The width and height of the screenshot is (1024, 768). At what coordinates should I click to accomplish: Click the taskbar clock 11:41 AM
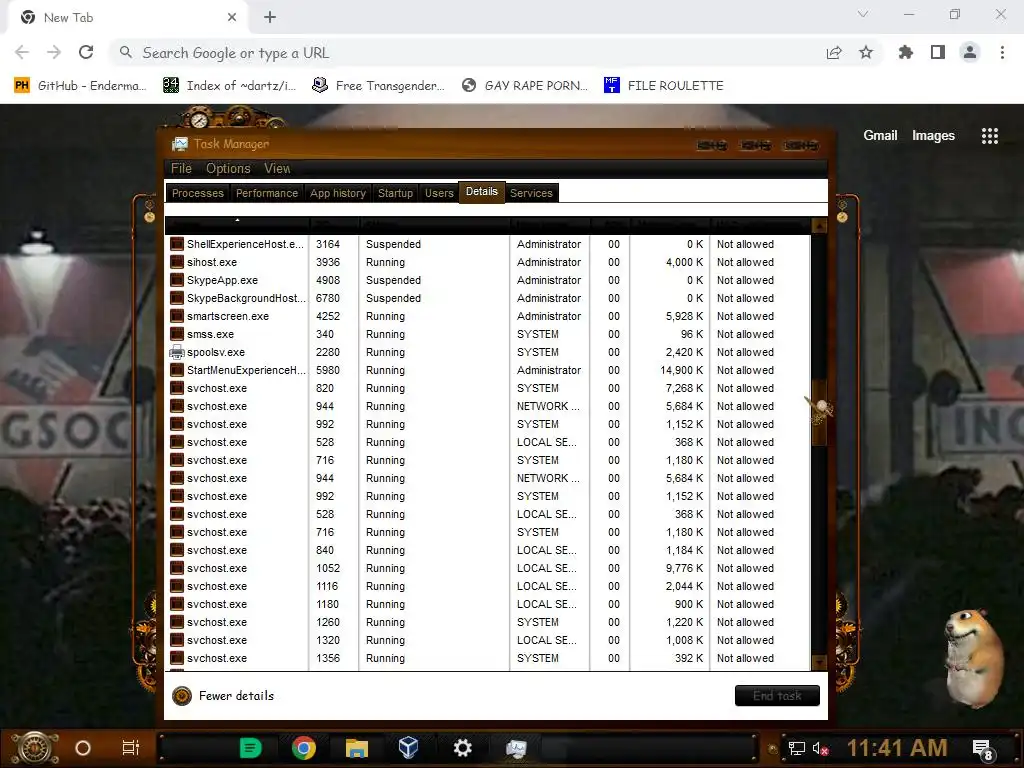(897, 748)
